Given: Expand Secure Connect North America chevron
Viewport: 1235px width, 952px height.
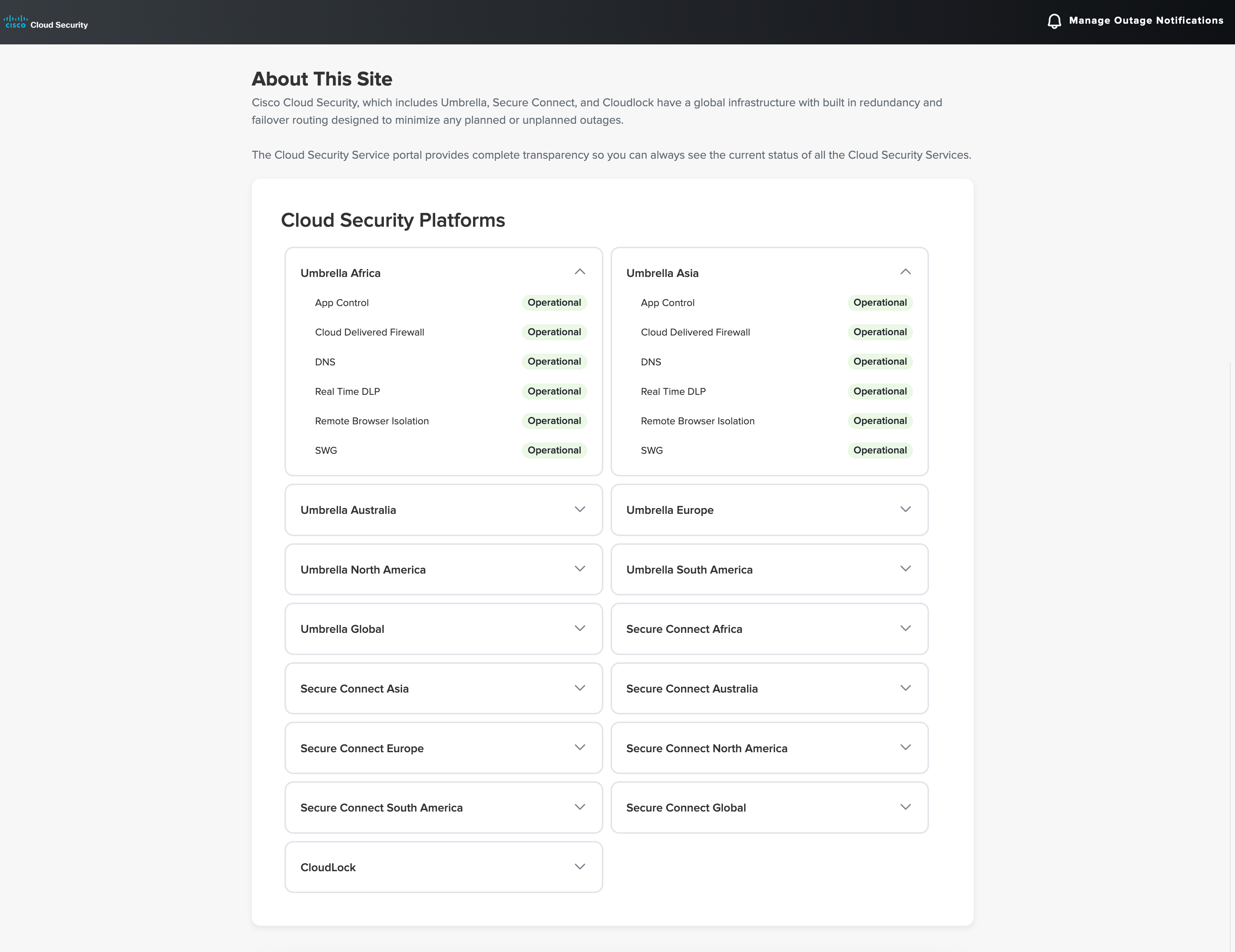Looking at the screenshot, I should pyautogui.click(x=905, y=747).
